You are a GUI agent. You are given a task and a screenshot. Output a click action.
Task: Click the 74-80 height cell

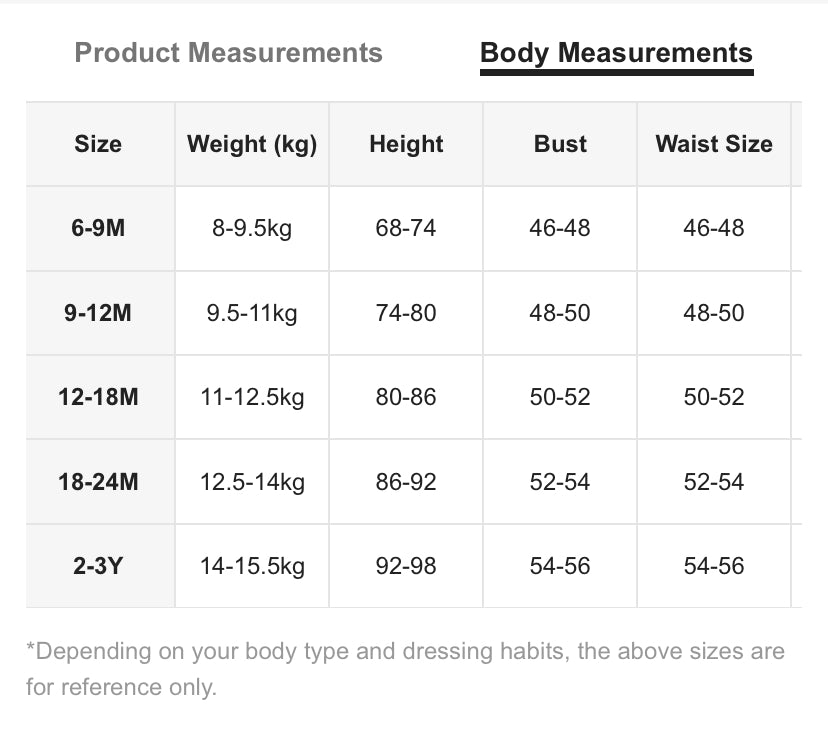click(406, 313)
